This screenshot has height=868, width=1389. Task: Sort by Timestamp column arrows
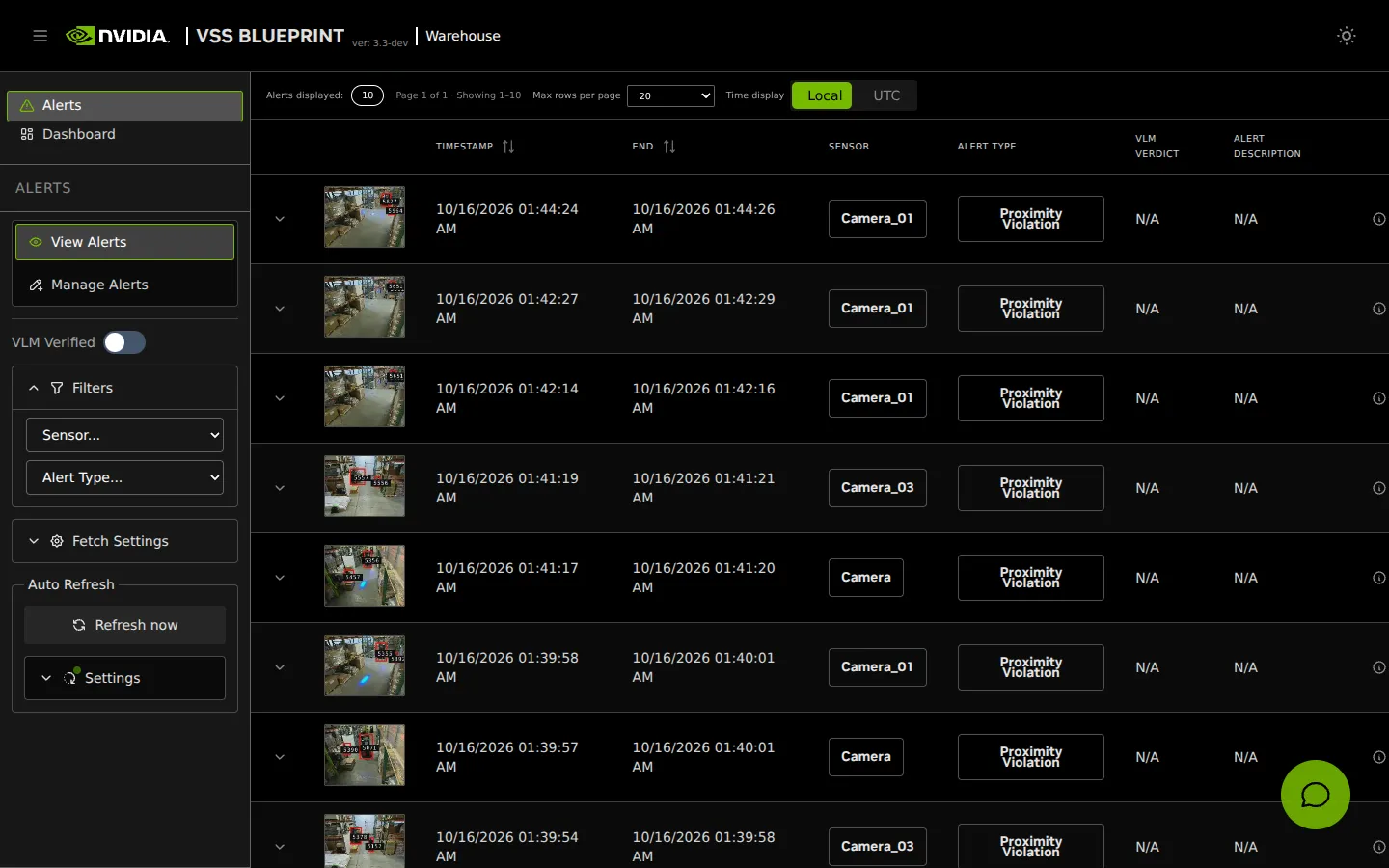click(508, 147)
